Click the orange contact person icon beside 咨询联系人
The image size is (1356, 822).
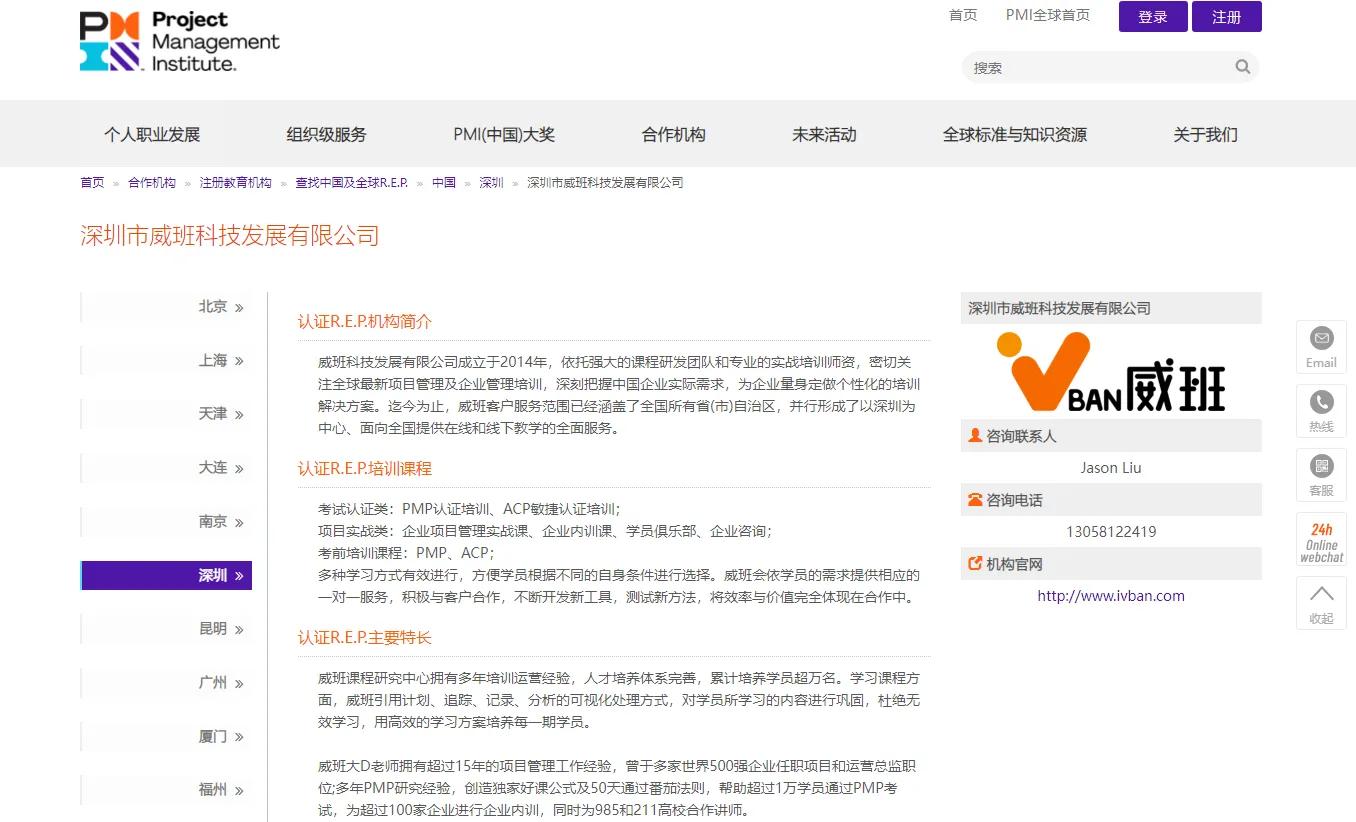pos(974,434)
